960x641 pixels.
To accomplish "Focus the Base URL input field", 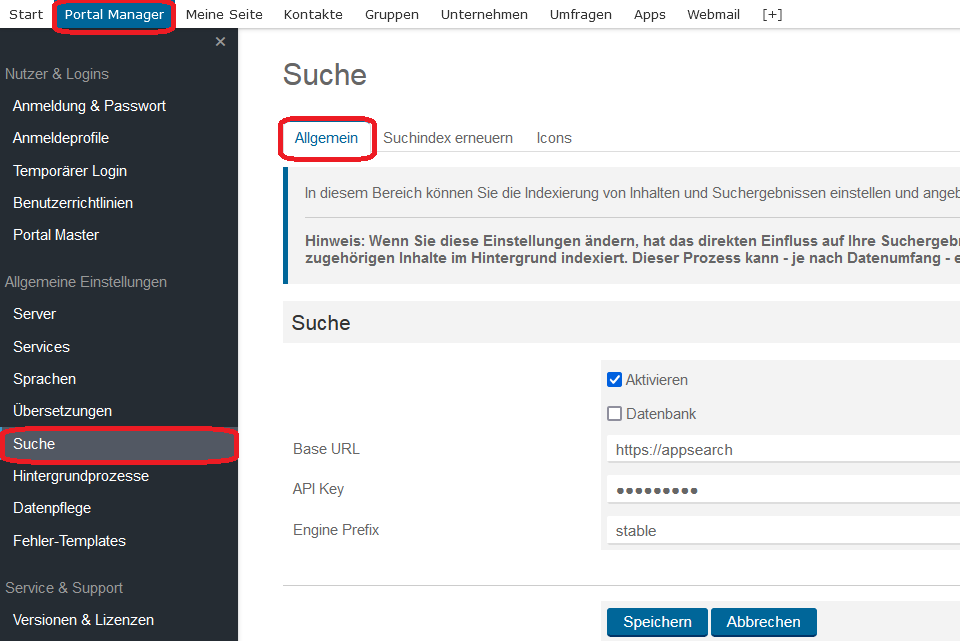I will click(x=783, y=449).
